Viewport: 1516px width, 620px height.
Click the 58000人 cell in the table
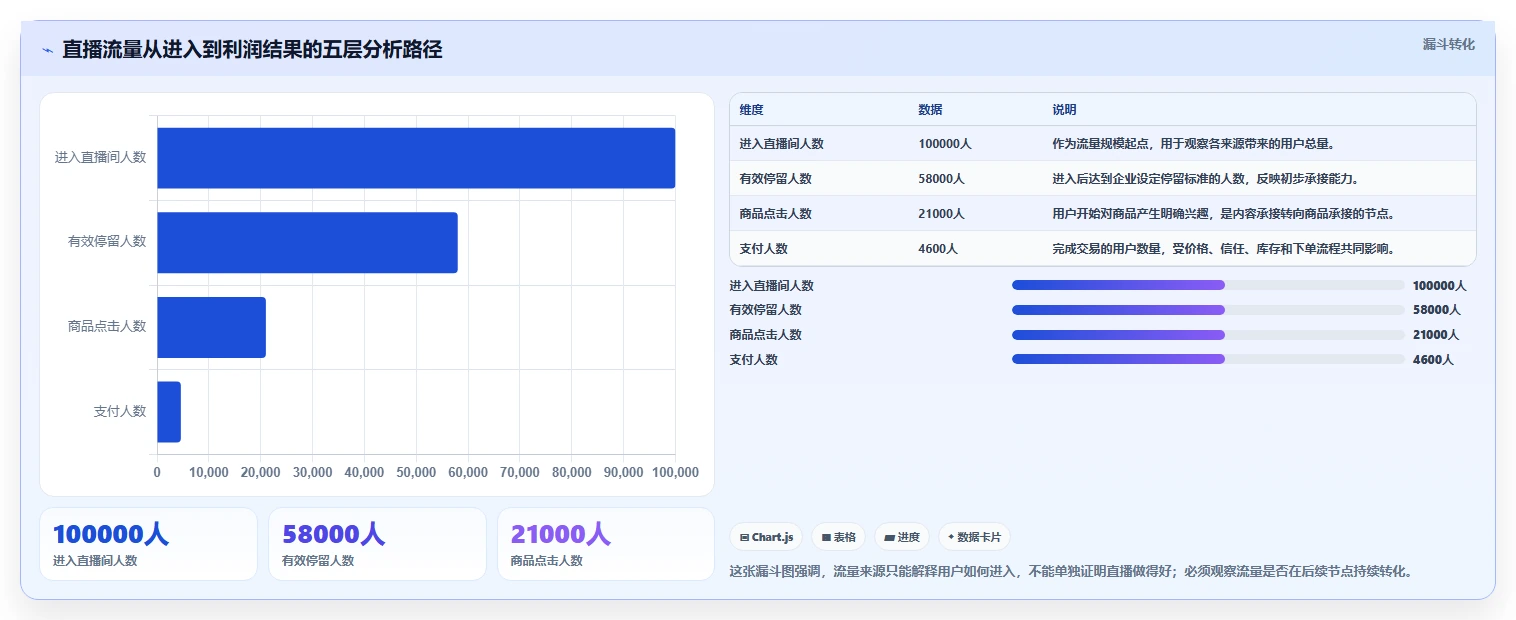pyautogui.click(x=941, y=179)
